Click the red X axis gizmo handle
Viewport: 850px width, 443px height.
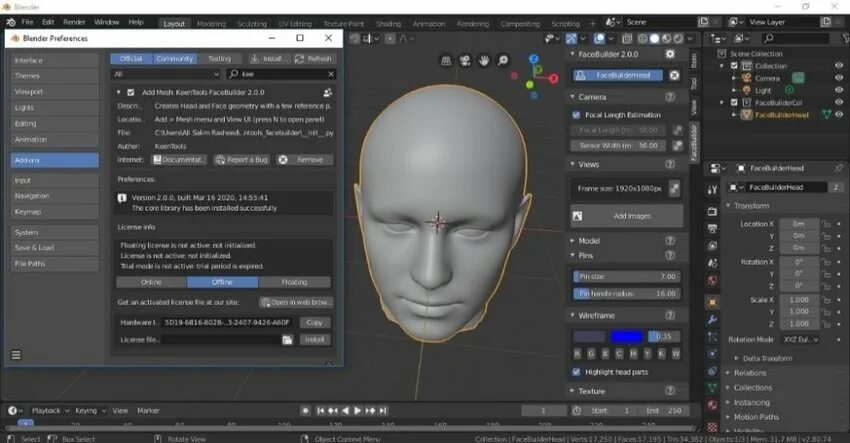pos(553,79)
